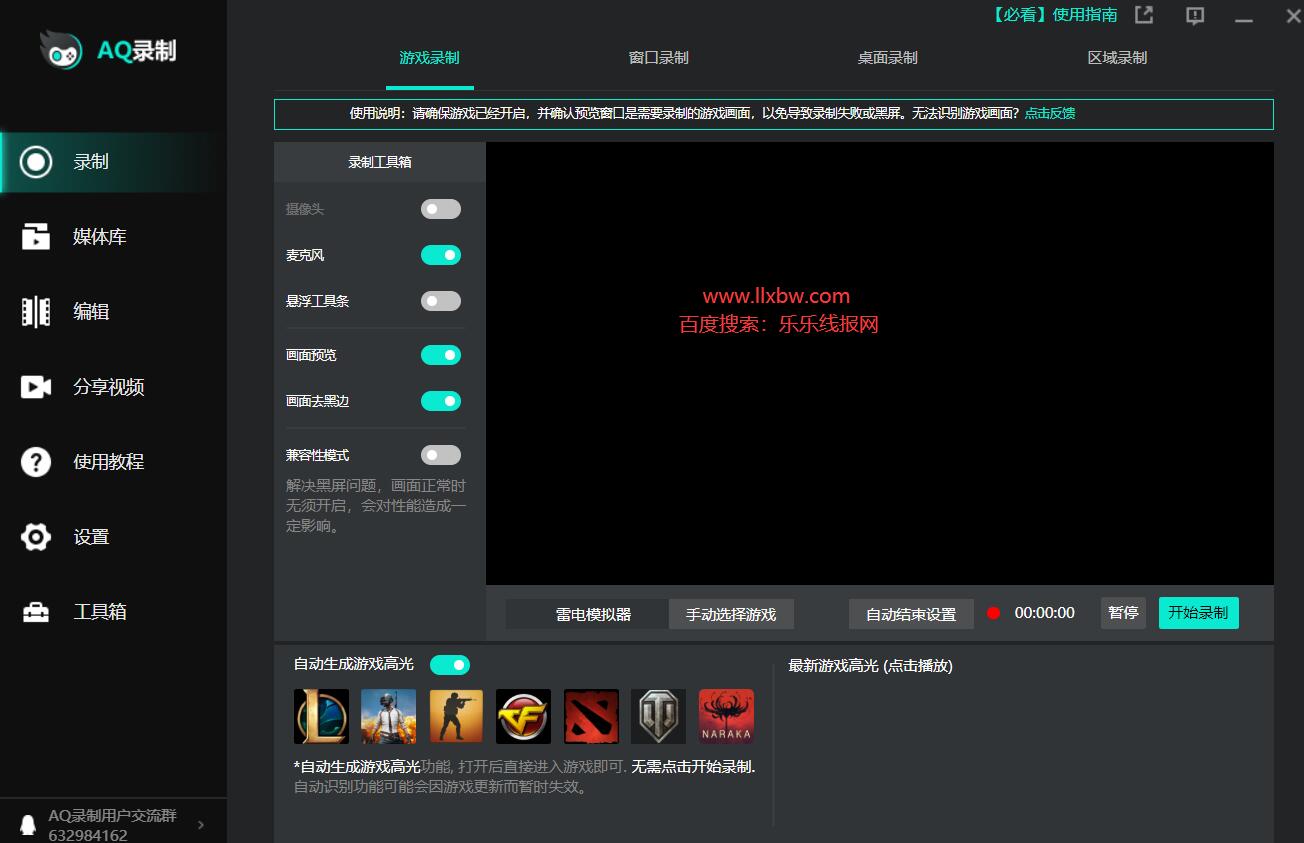Select the Dota 2 game icon
The image size is (1304, 843).
(x=591, y=716)
